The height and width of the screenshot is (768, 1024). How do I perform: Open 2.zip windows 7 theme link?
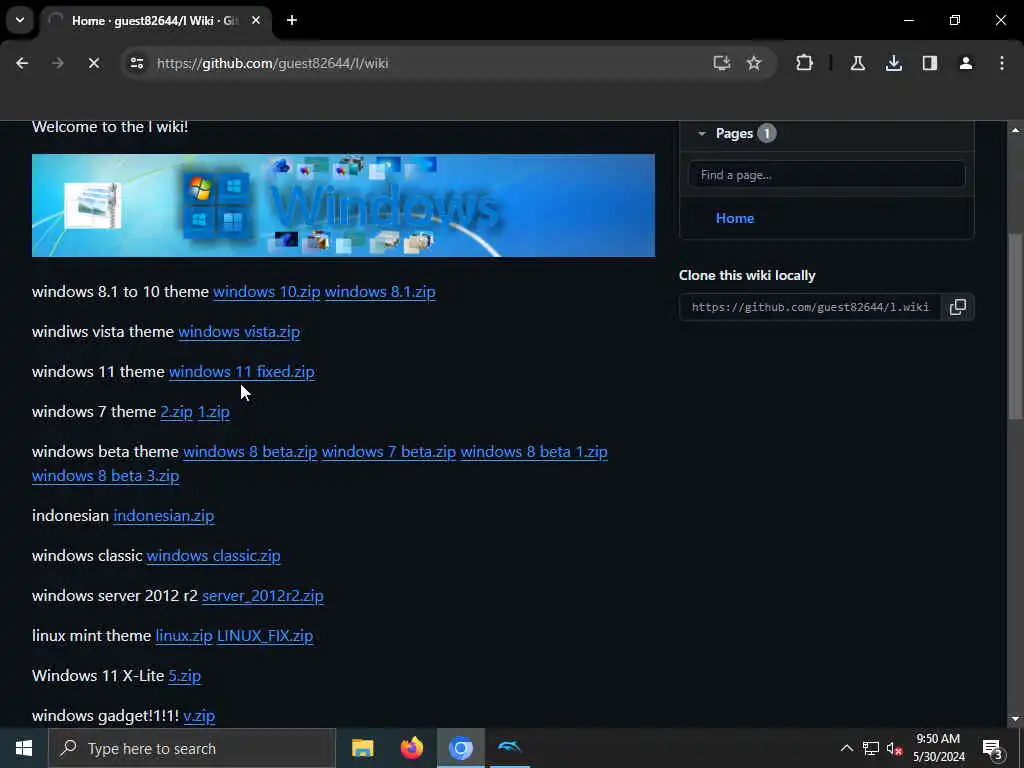[176, 412]
